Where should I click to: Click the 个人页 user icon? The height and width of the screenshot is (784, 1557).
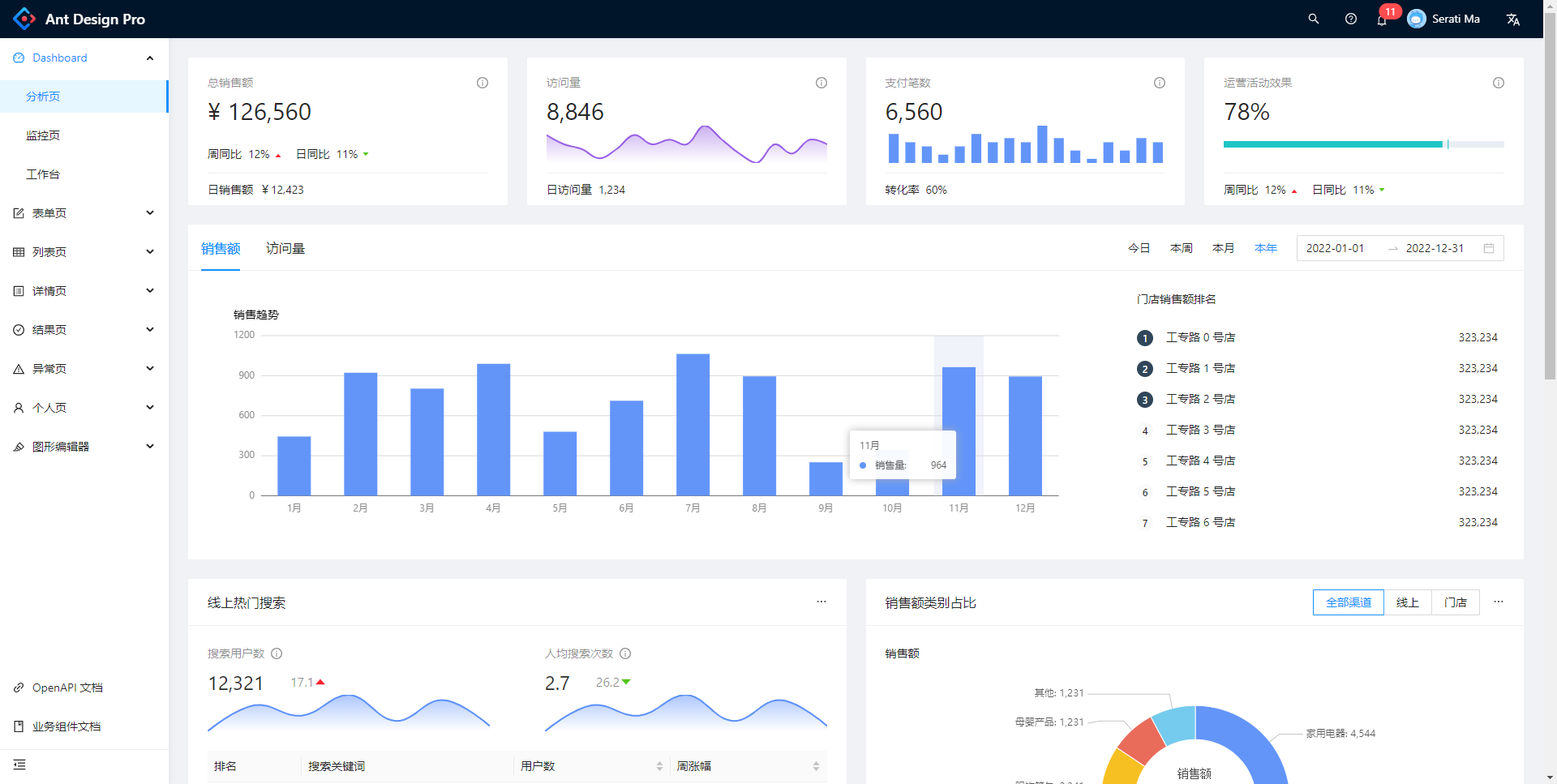[x=19, y=408]
